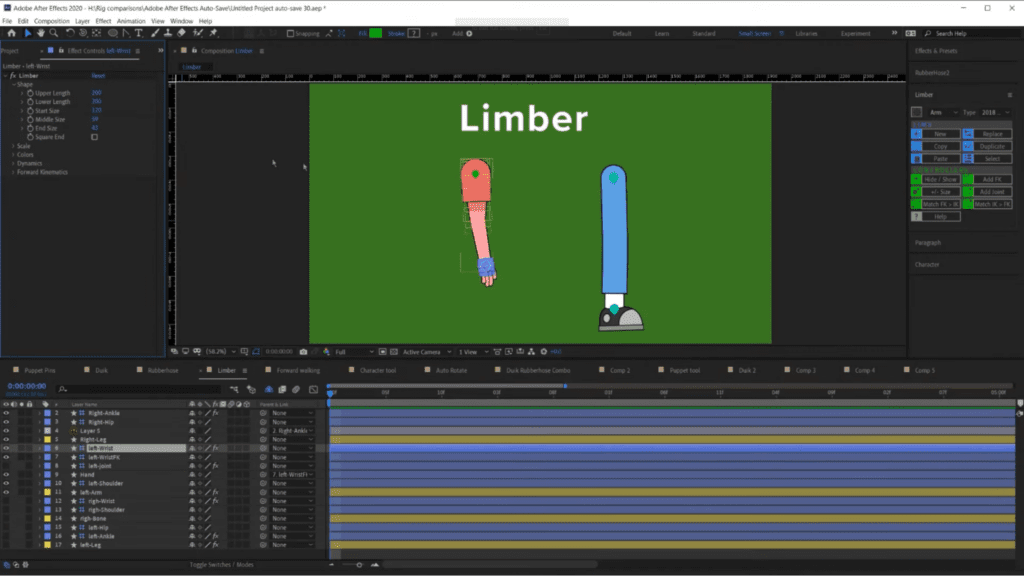The height and width of the screenshot is (576, 1024).
Task: Select the Type tool
Action: click(139, 33)
